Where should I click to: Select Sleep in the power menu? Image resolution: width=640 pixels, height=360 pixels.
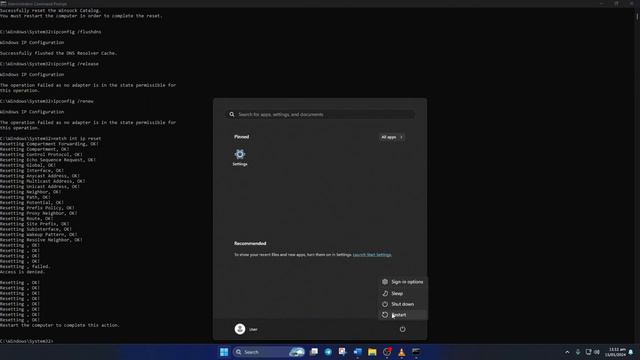point(402,293)
